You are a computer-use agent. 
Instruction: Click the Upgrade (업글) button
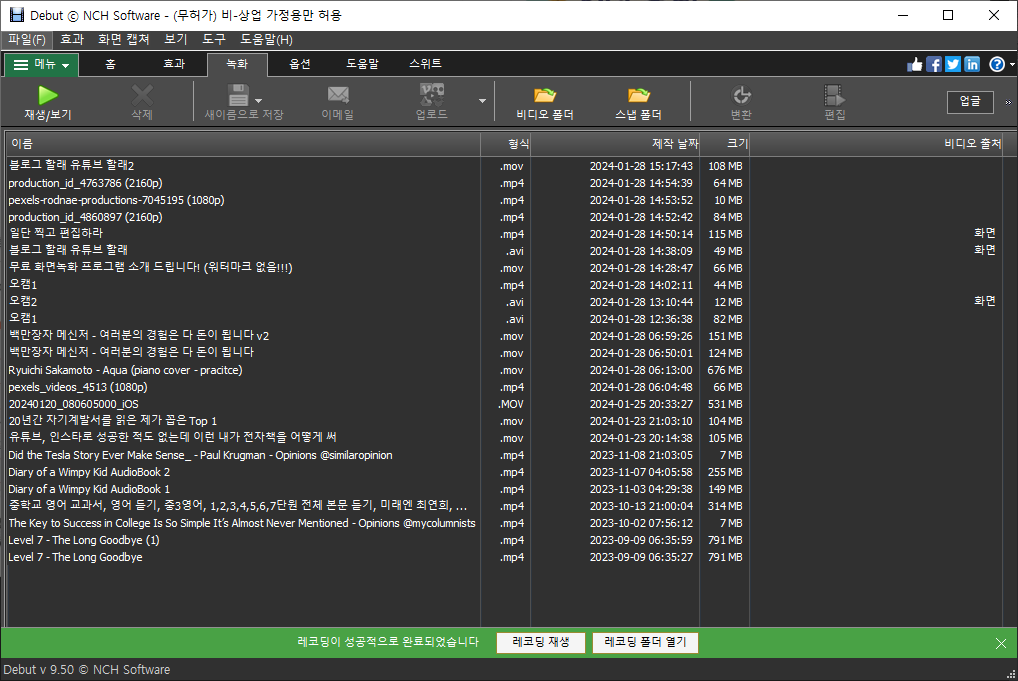pyautogui.click(x=970, y=101)
